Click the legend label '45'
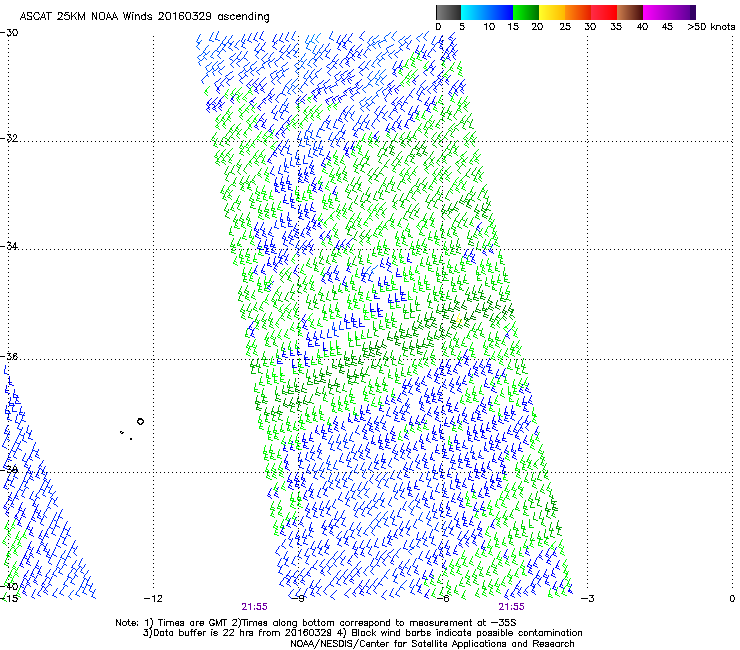 (667, 27)
